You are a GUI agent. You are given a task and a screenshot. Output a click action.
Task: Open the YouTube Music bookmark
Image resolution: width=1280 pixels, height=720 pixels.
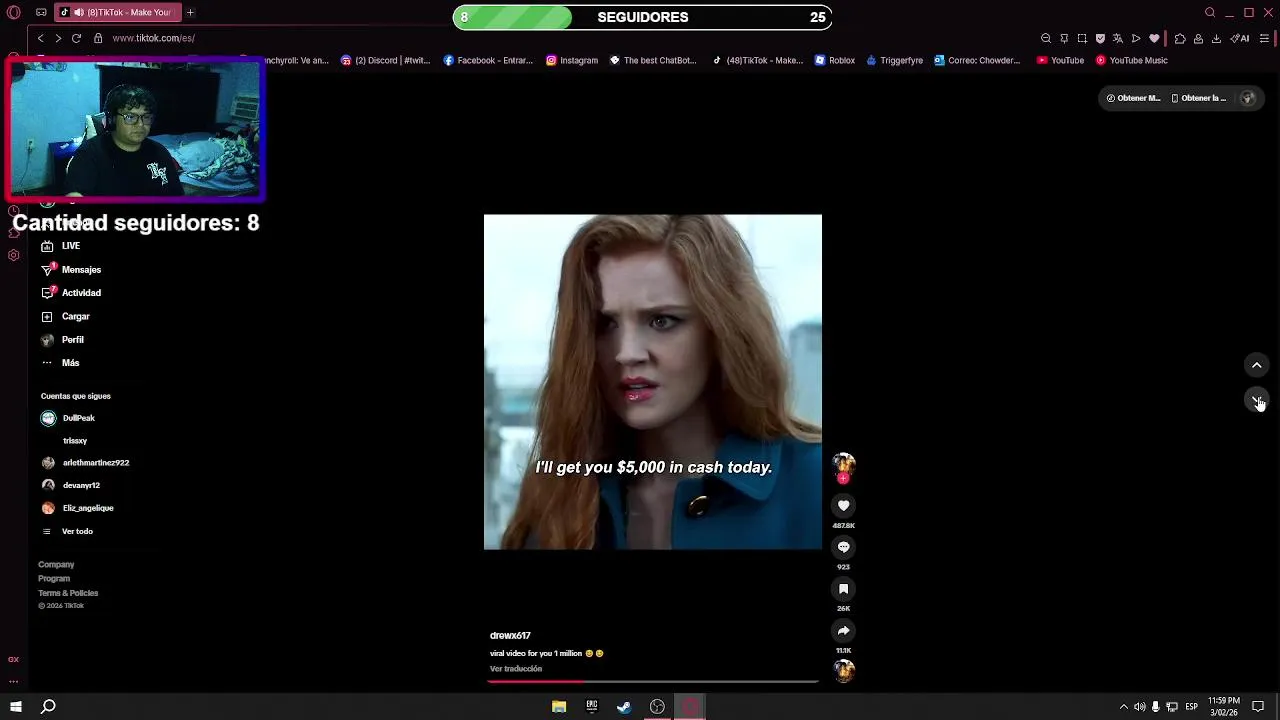click(1131, 60)
